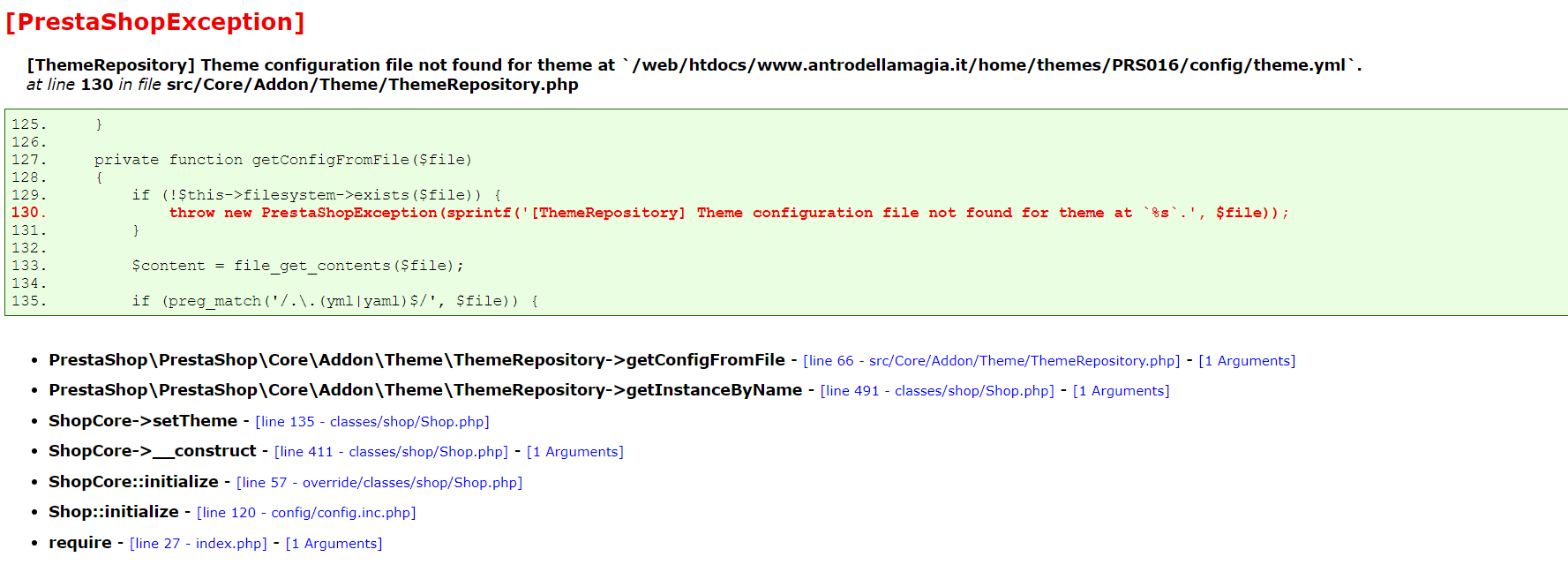The image size is (1568, 587).
Task: Open line 135 classes/shop/Shop.php link
Action: (372, 421)
